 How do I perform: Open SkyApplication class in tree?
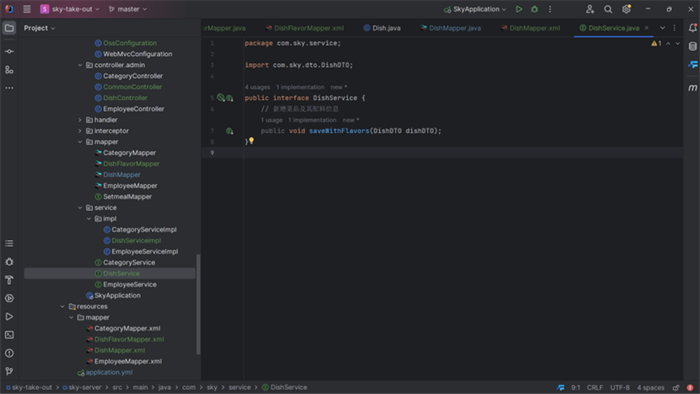pos(113,295)
